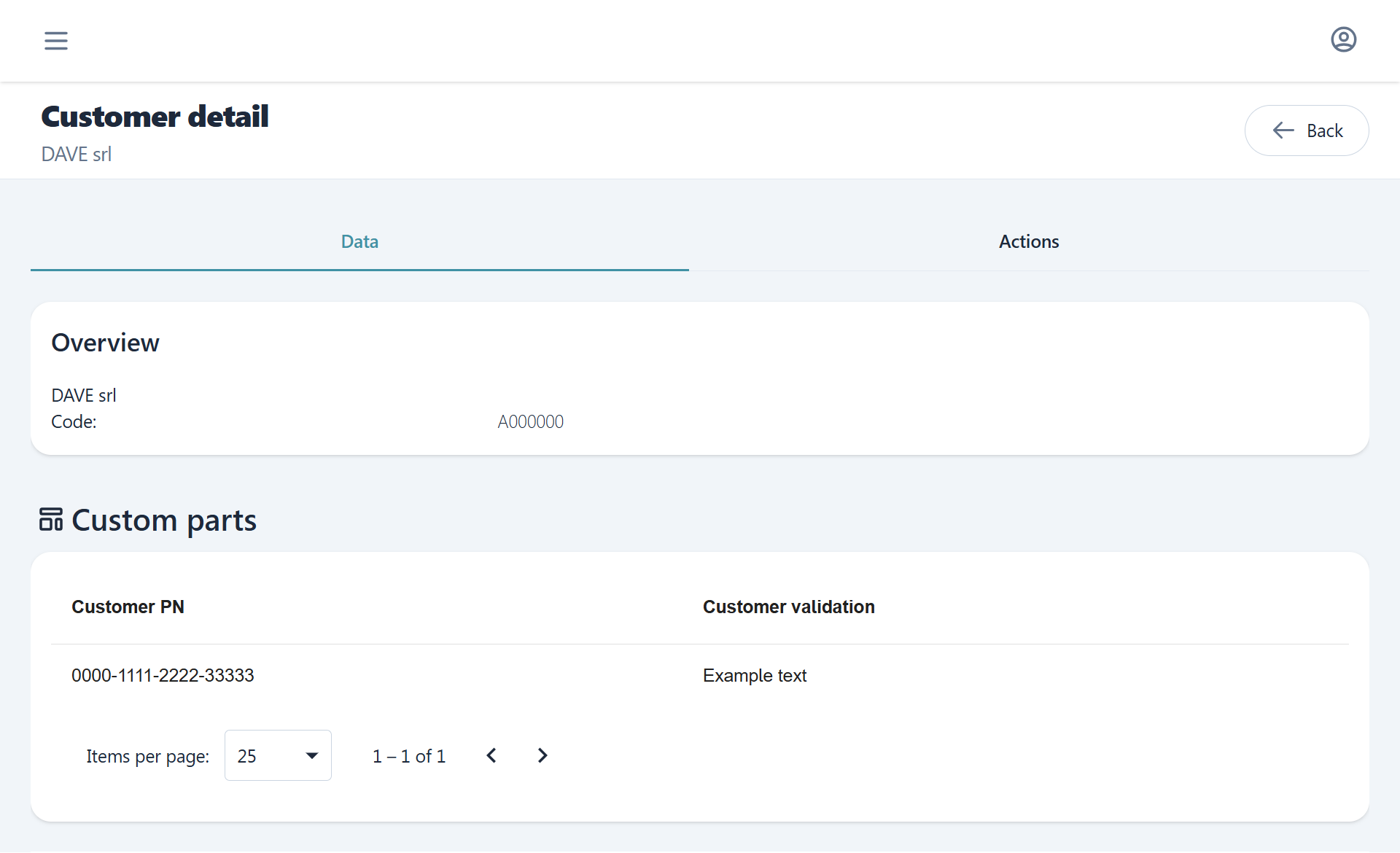Click the left arrow icon in Back button
This screenshot has height=853, width=1400.
coord(1283,131)
